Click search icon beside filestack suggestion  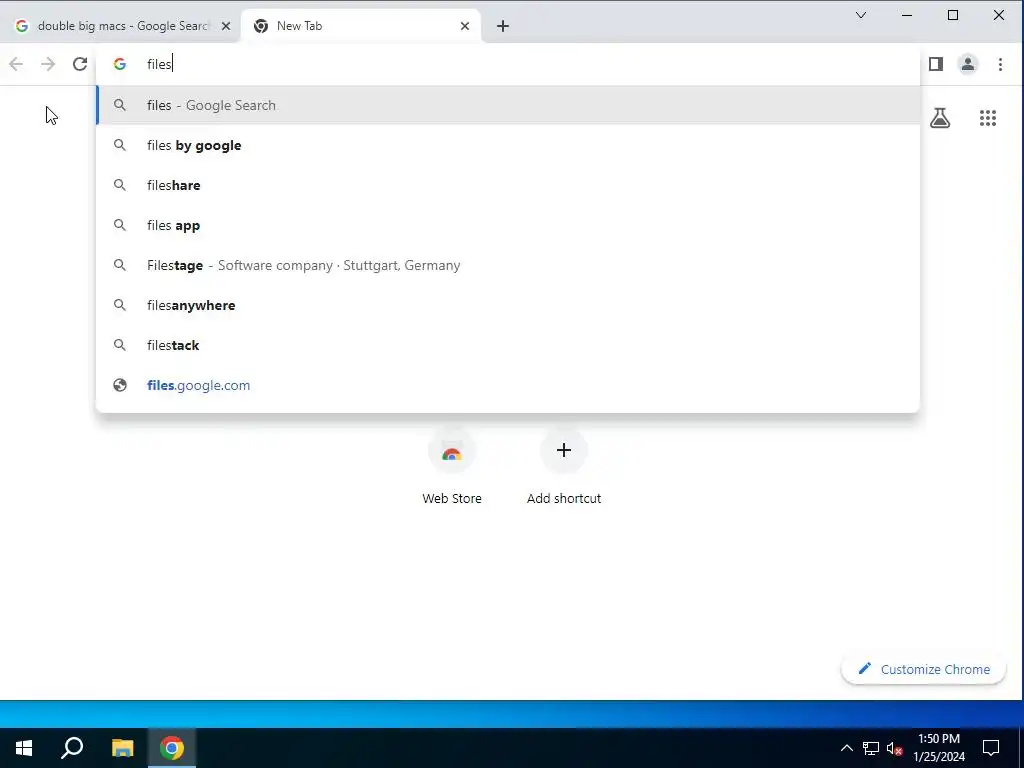click(x=120, y=345)
